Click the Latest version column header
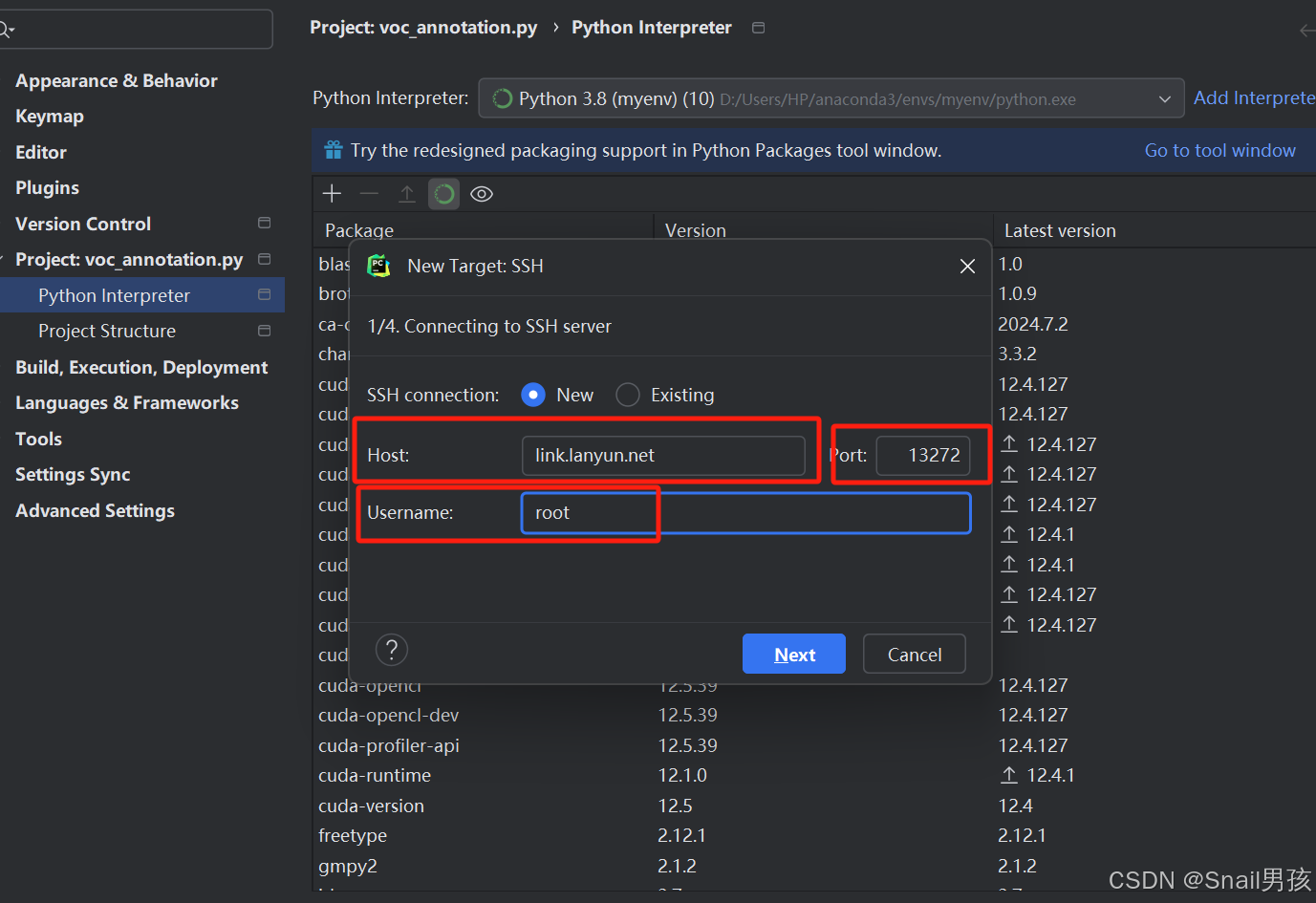Viewport: 1316px width, 903px height. coord(1154,230)
